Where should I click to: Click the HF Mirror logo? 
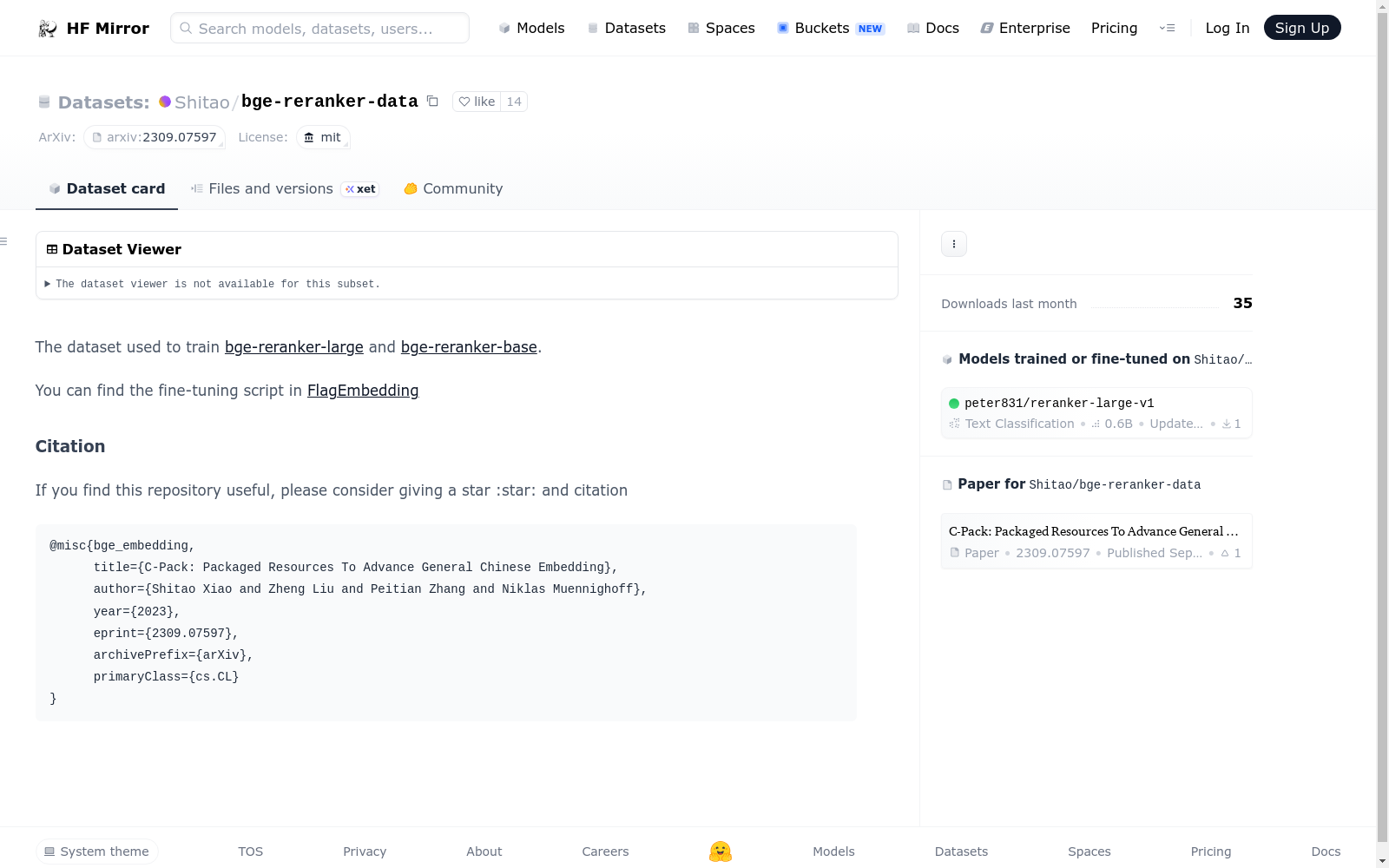94,28
